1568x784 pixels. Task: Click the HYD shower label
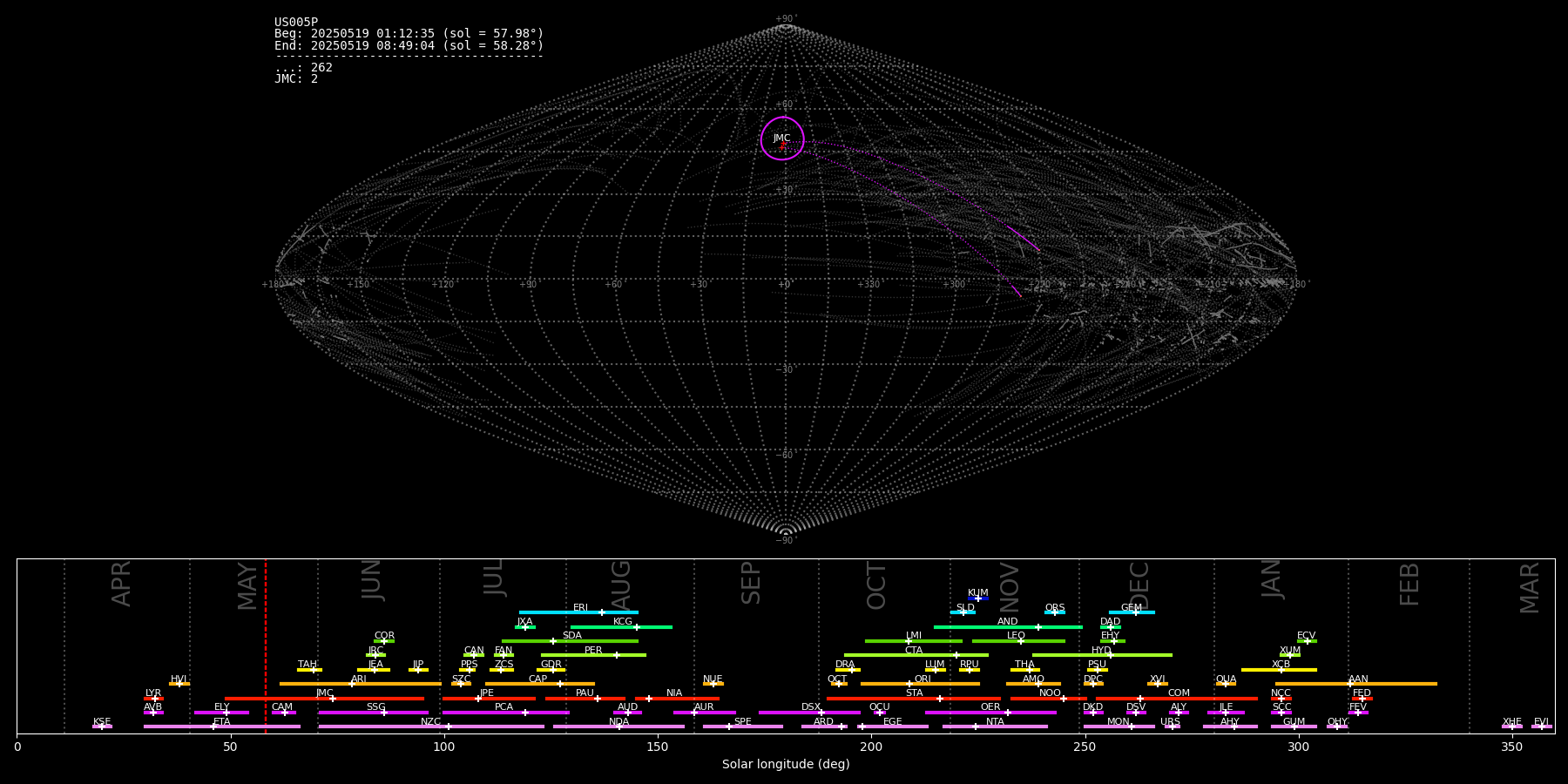tap(1101, 651)
